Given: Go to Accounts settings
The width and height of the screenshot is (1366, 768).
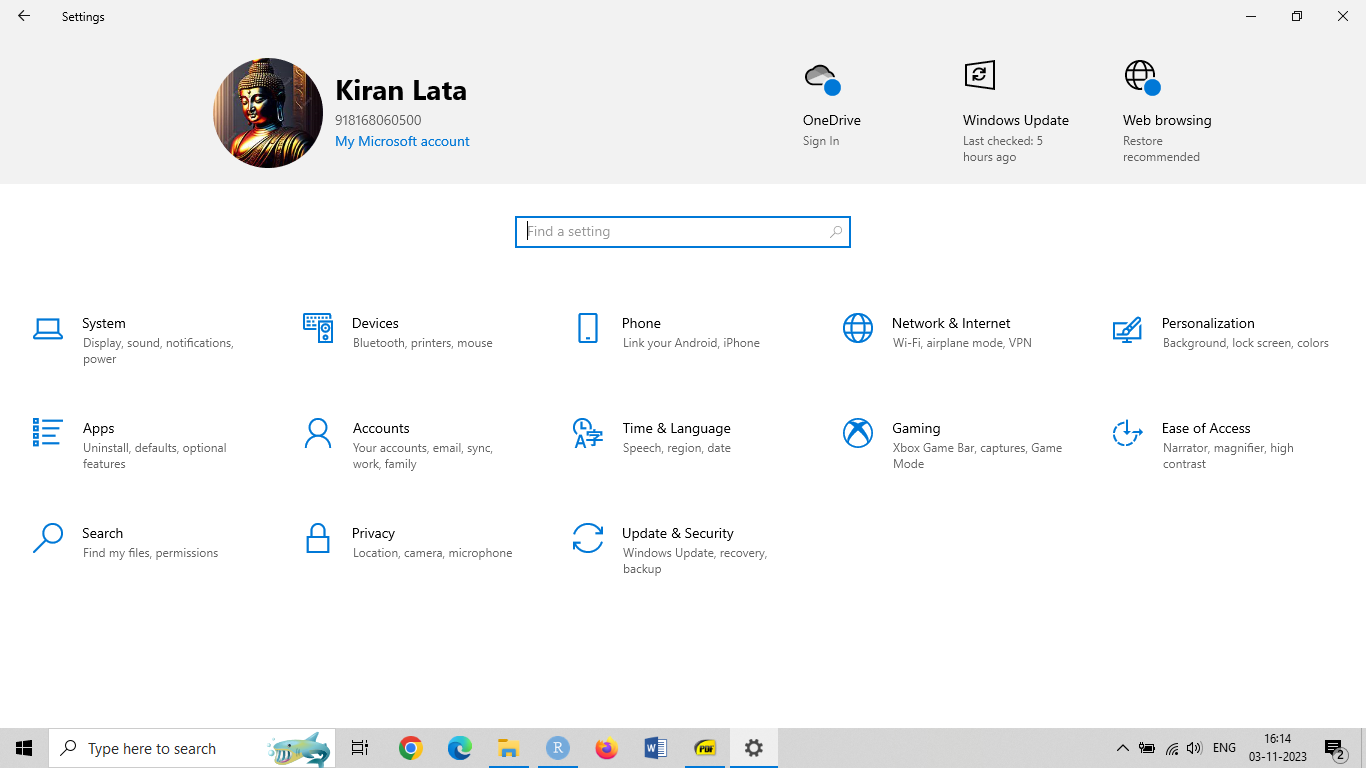Looking at the screenshot, I should [x=381, y=429].
